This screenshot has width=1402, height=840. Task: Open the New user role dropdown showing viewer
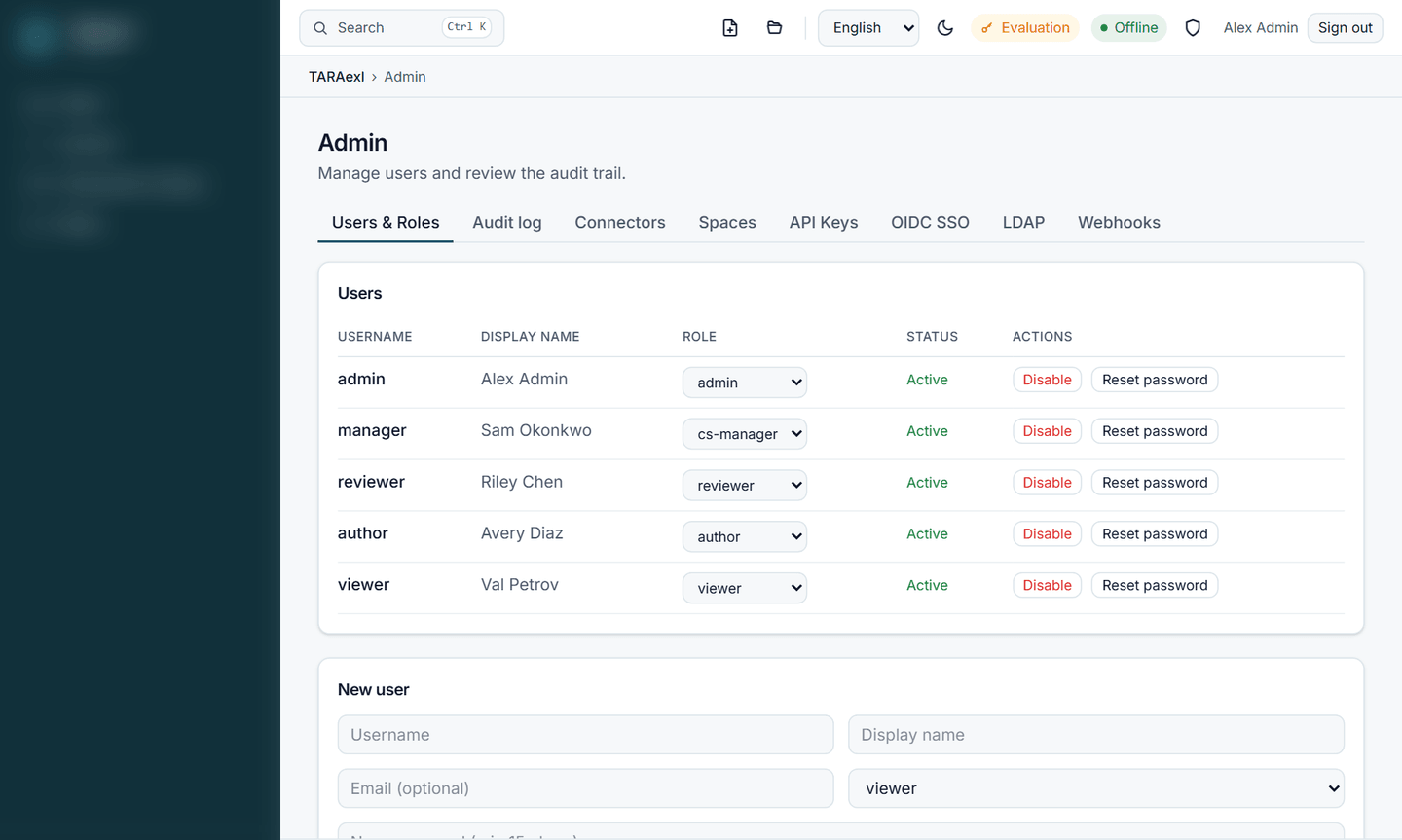point(1096,788)
